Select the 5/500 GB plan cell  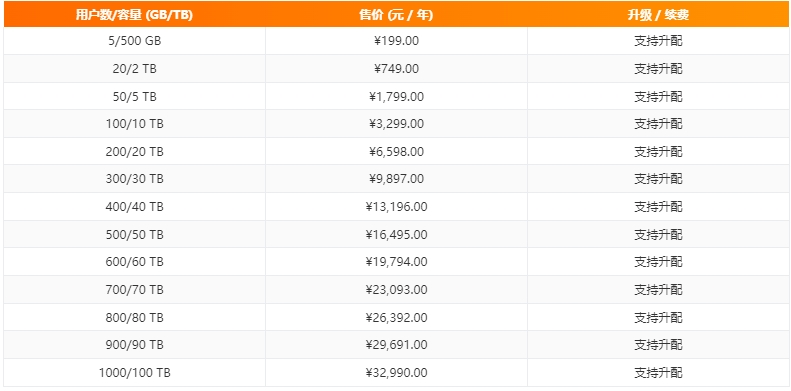(135, 41)
